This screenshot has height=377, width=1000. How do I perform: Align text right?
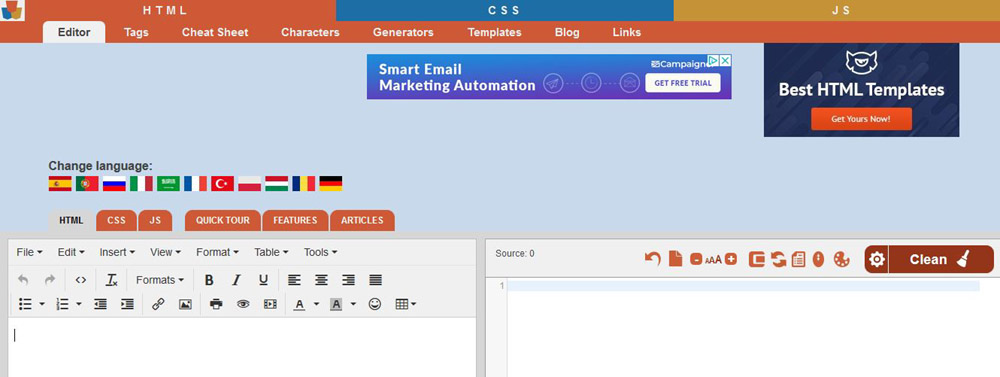(348, 280)
